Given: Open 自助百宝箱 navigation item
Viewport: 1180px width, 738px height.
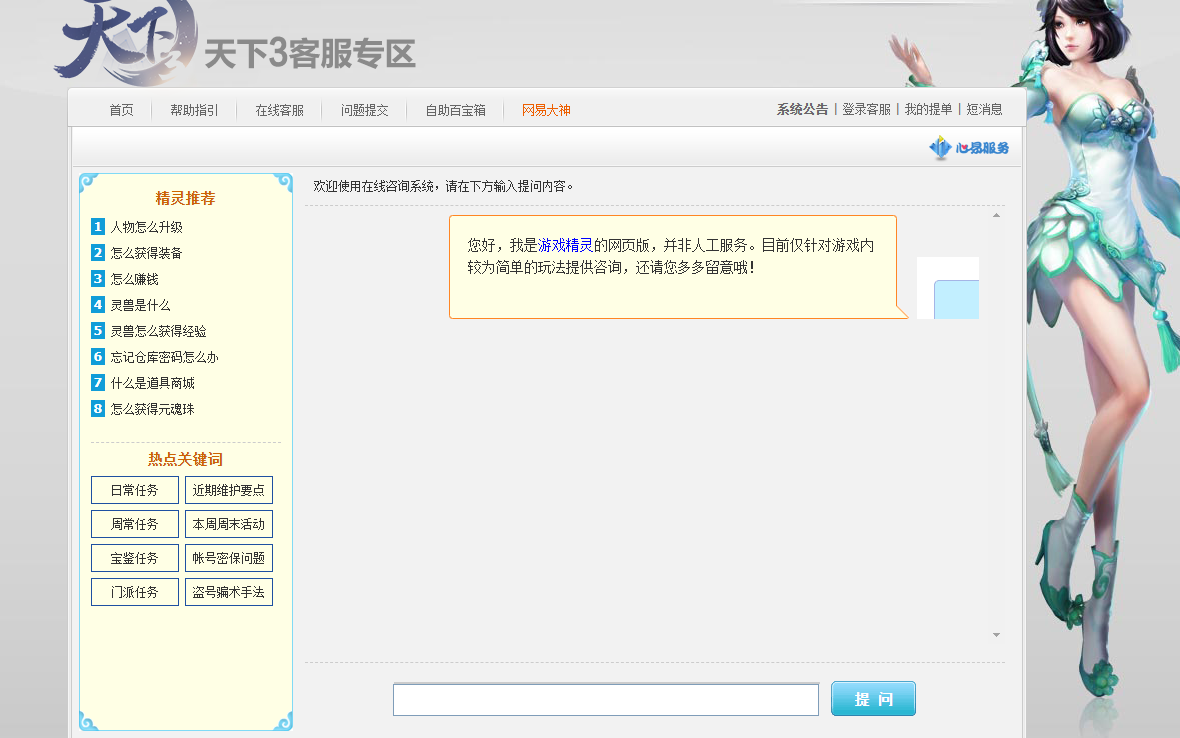Looking at the screenshot, I should point(455,111).
